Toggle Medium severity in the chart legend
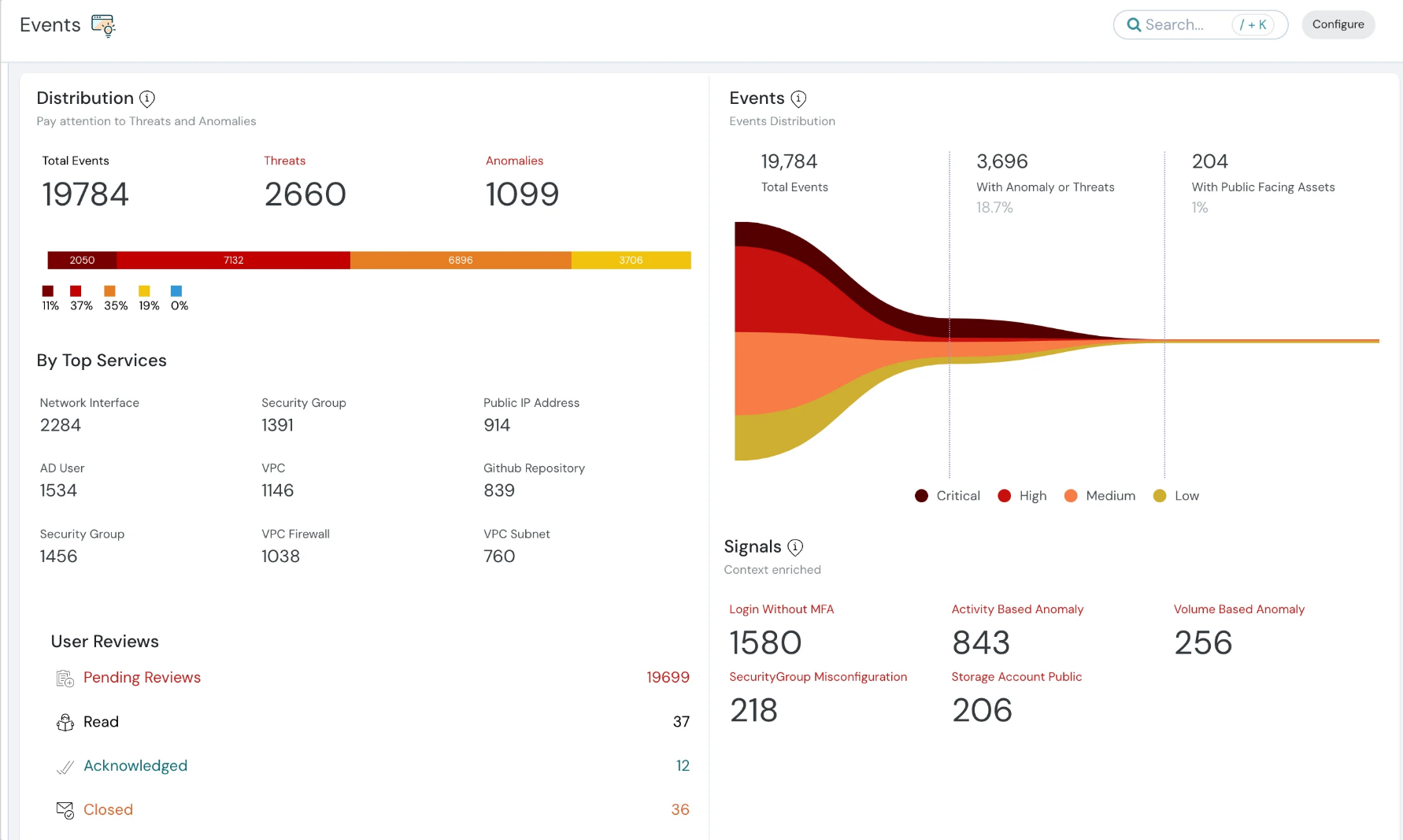Screen dimensions: 1403x840 [x=1099, y=495]
